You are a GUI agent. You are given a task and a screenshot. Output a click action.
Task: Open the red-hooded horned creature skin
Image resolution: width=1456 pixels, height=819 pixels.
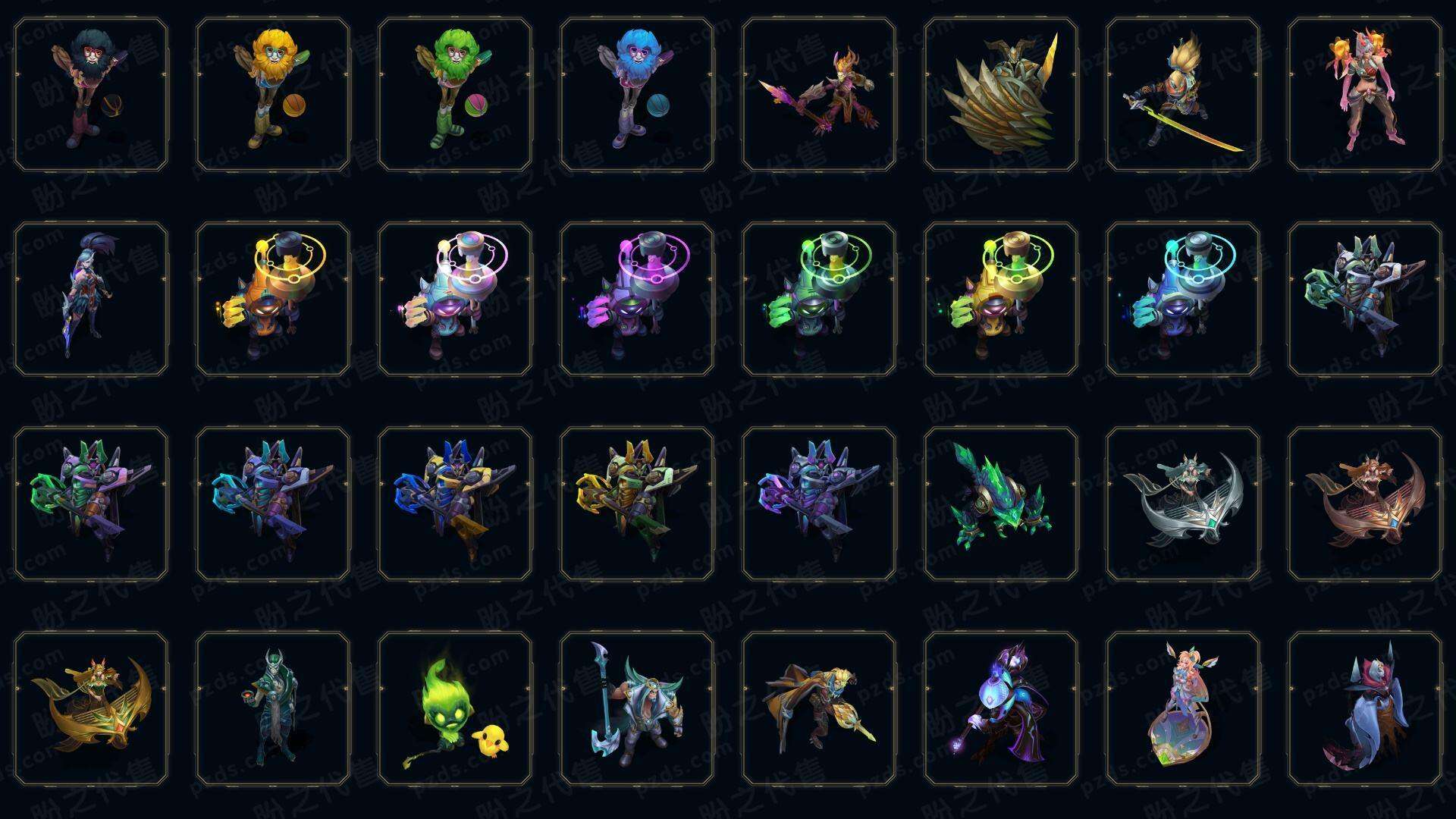[1365, 708]
